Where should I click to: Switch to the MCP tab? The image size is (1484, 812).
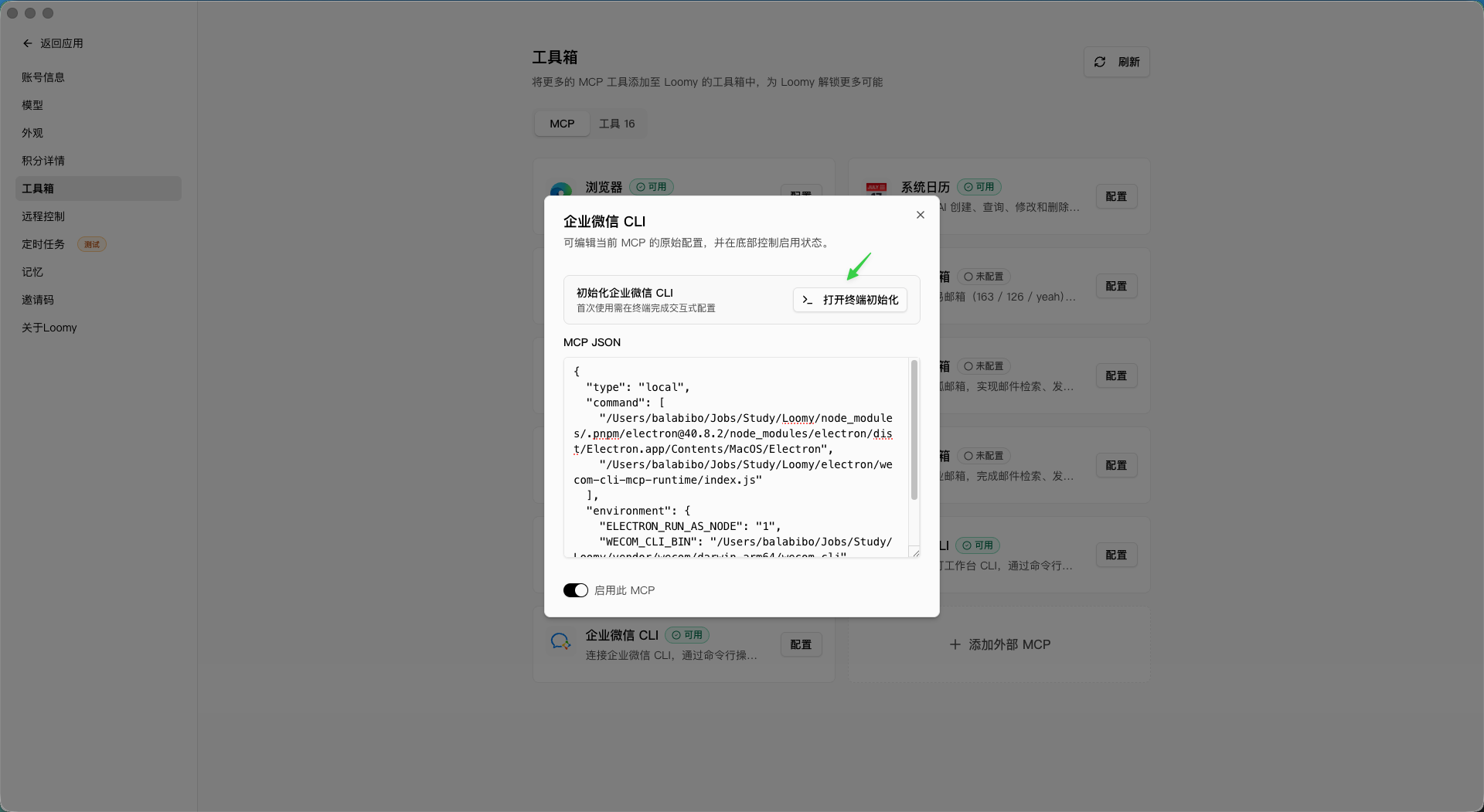point(562,124)
